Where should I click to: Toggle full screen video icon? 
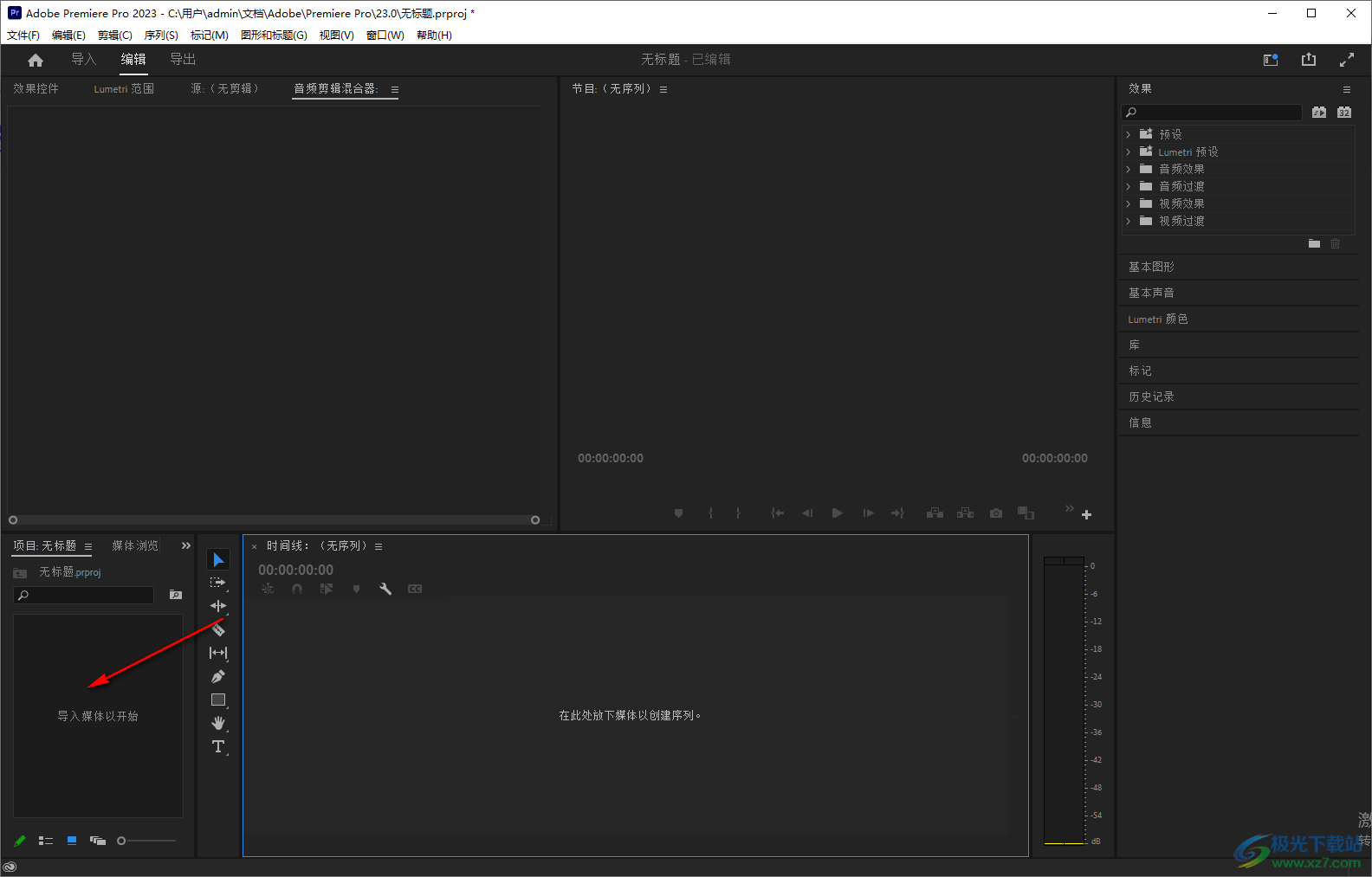click(x=1347, y=60)
